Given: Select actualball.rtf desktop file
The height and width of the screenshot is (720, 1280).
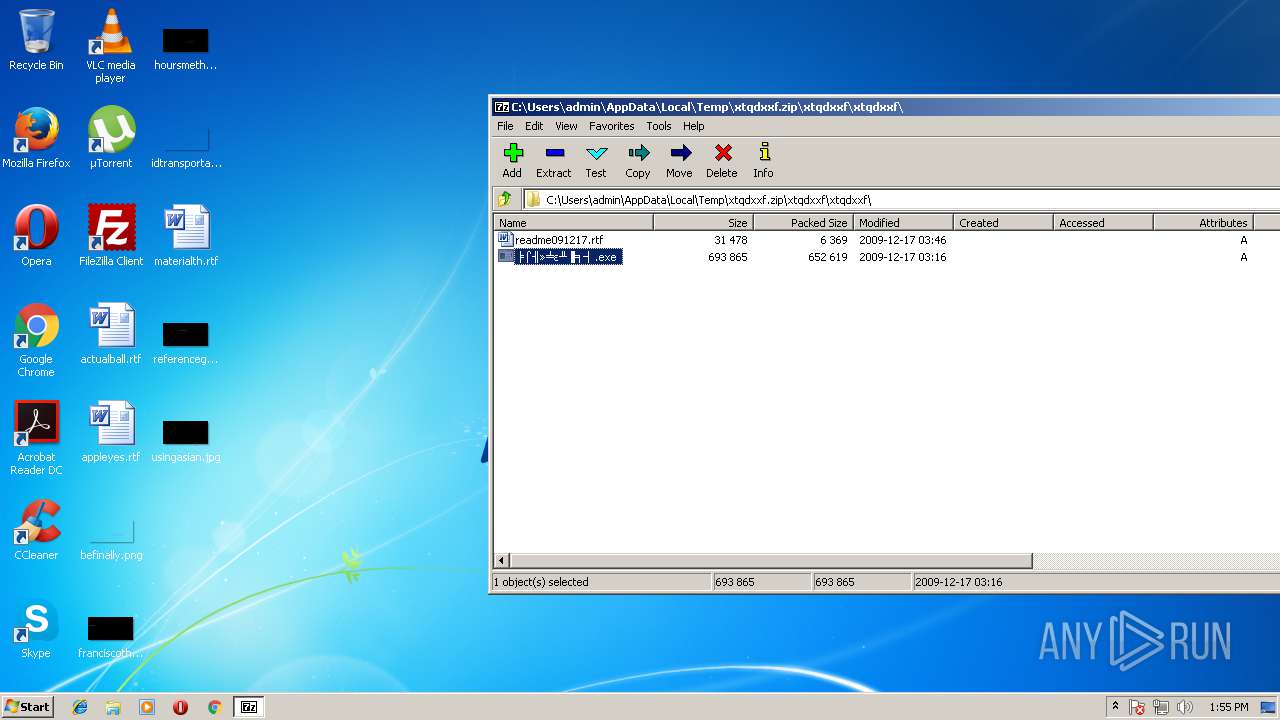Looking at the screenshot, I should (x=111, y=334).
